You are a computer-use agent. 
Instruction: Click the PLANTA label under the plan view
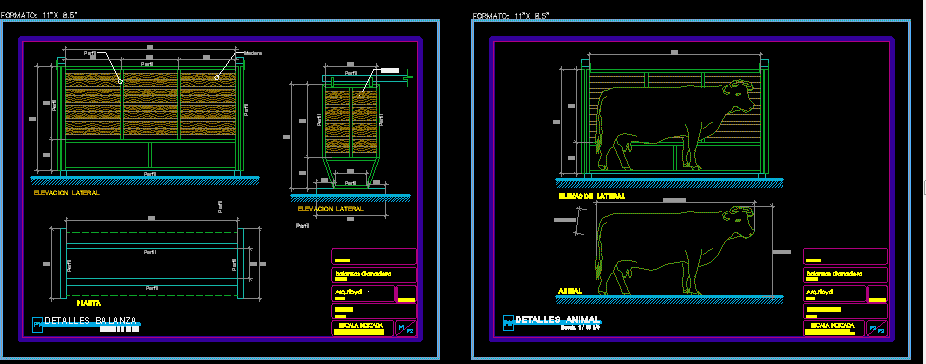(x=87, y=302)
